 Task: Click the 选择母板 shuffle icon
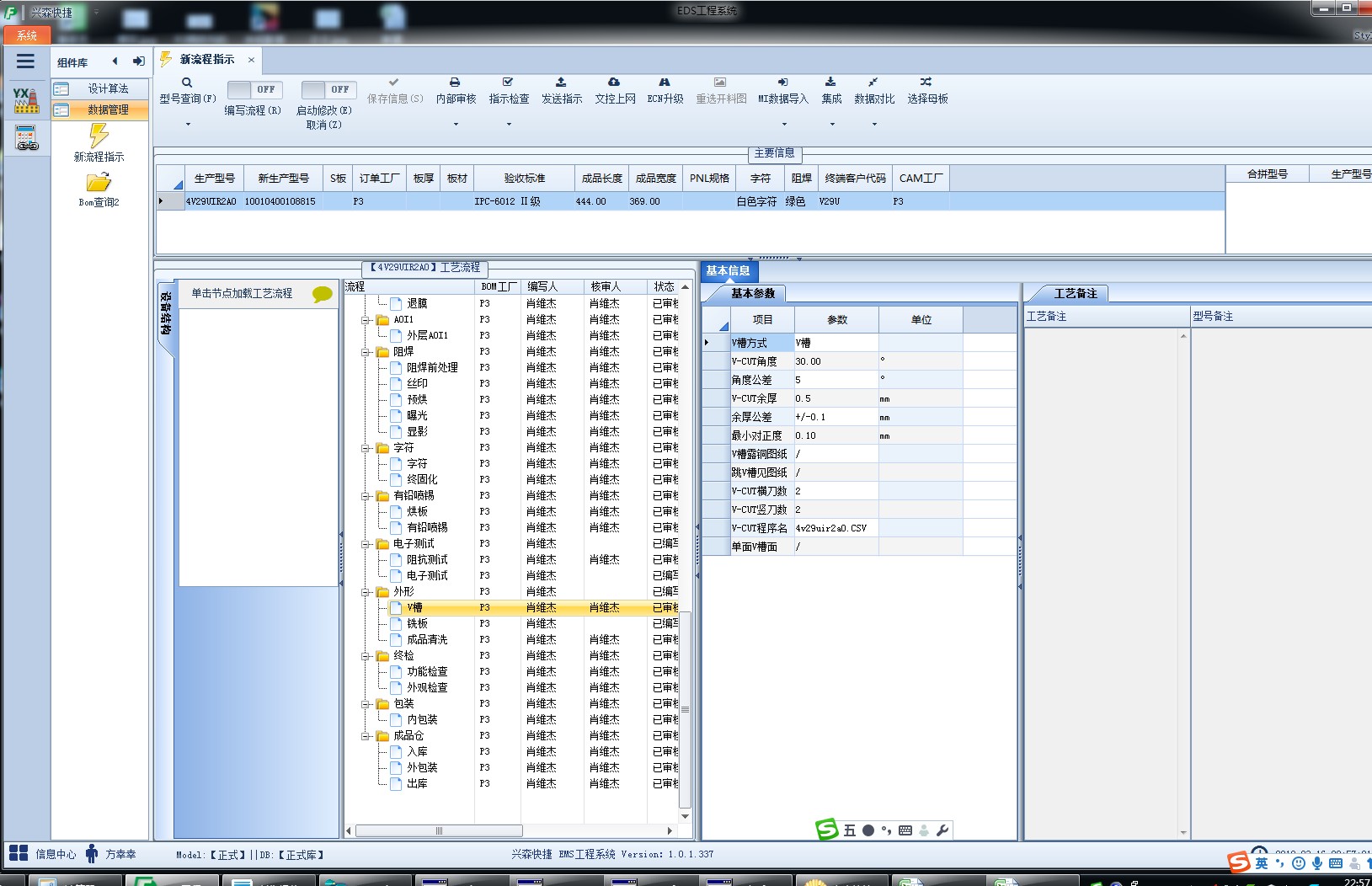(926, 83)
